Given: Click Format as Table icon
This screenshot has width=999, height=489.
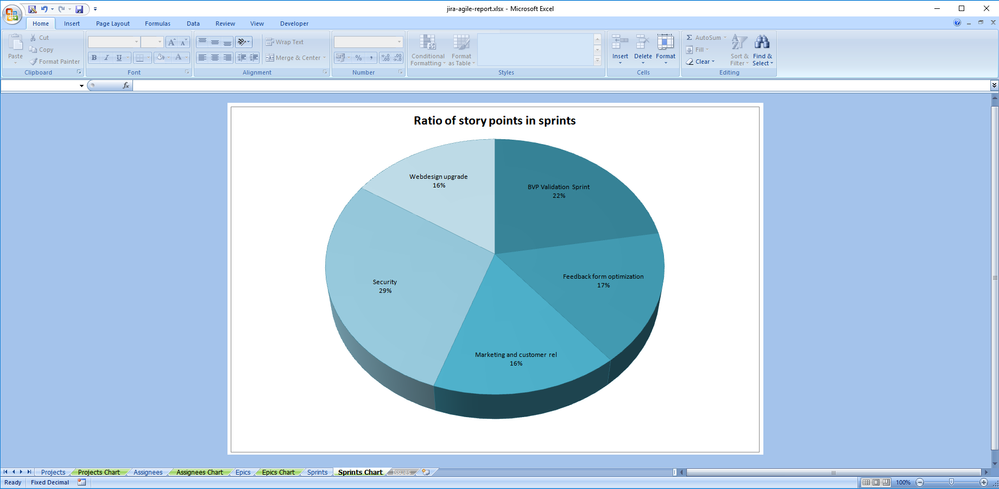Looking at the screenshot, I should [461, 43].
